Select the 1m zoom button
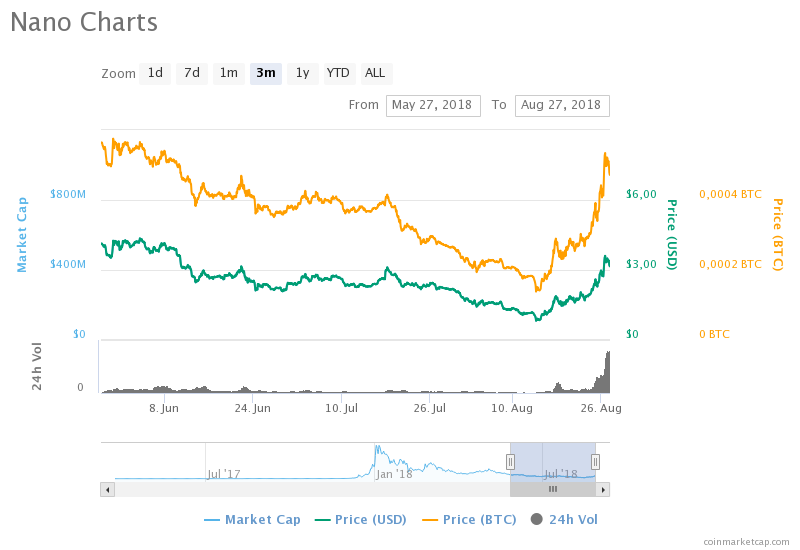800x550 pixels. (229, 73)
